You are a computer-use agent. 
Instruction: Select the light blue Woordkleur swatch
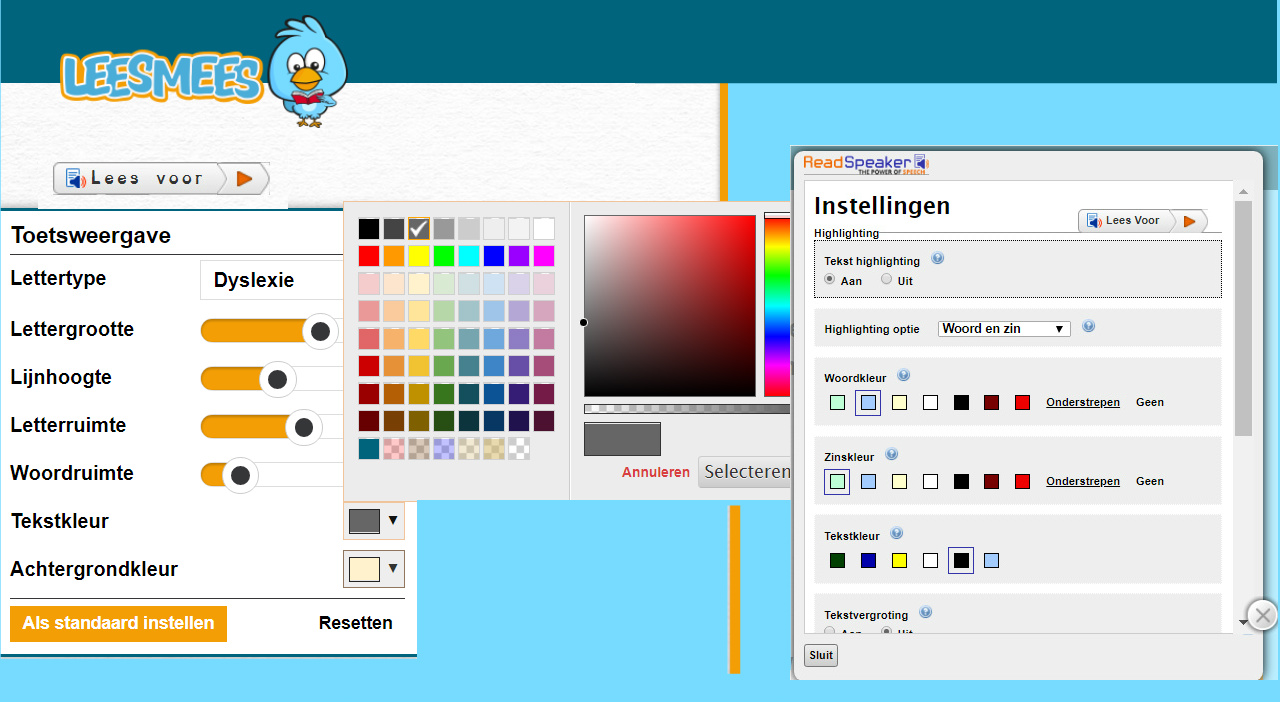pos(868,403)
